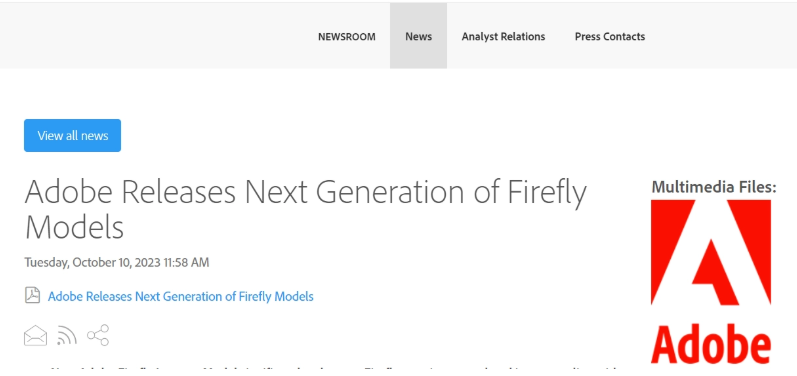The height and width of the screenshot is (376, 797).
Task: Click the PDF document icon
Action: (x=33, y=295)
